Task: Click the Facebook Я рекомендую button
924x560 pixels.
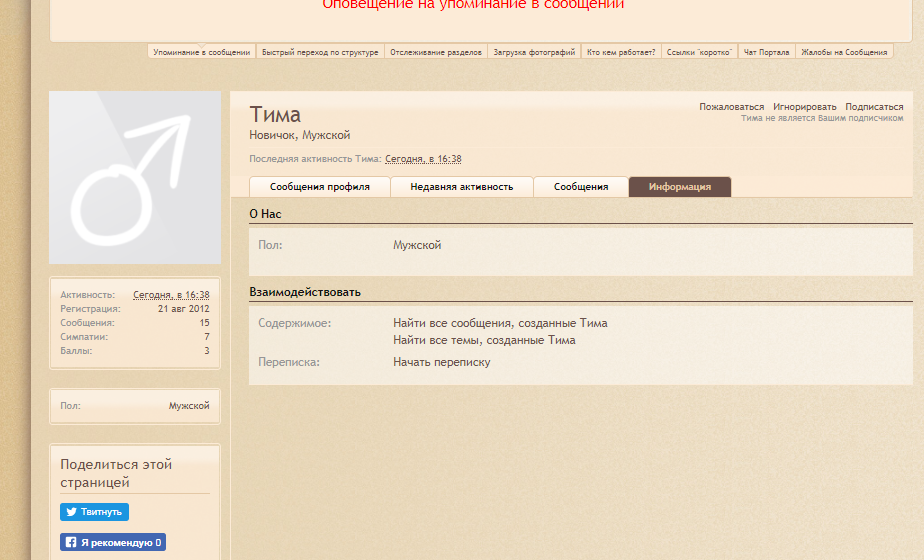Action: point(112,543)
